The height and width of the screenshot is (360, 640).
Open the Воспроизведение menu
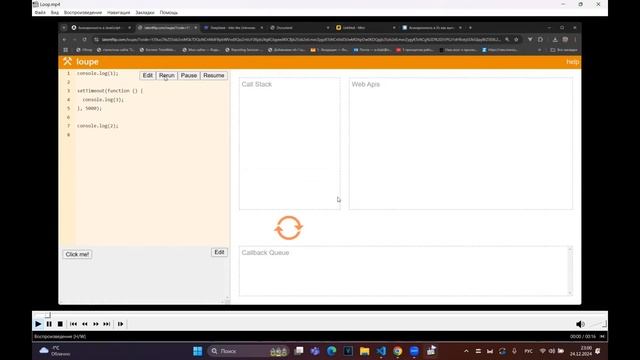pyautogui.click(x=83, y=13)
